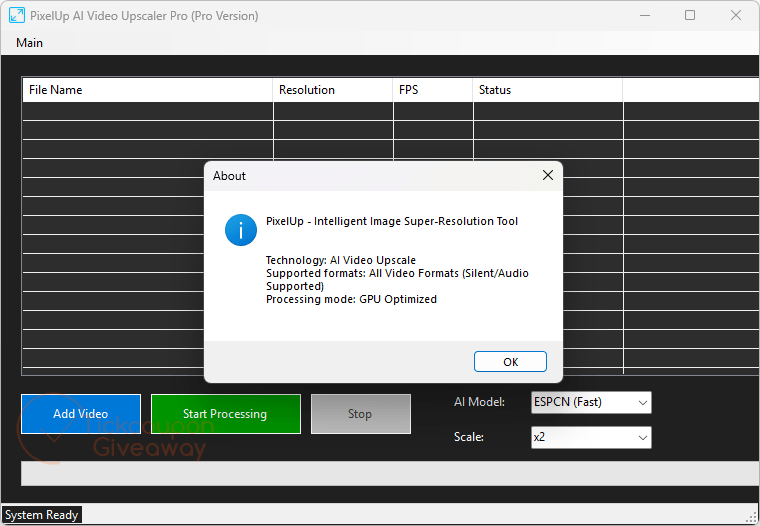
Task: Click the Scale label
Action: pos(469,437)
